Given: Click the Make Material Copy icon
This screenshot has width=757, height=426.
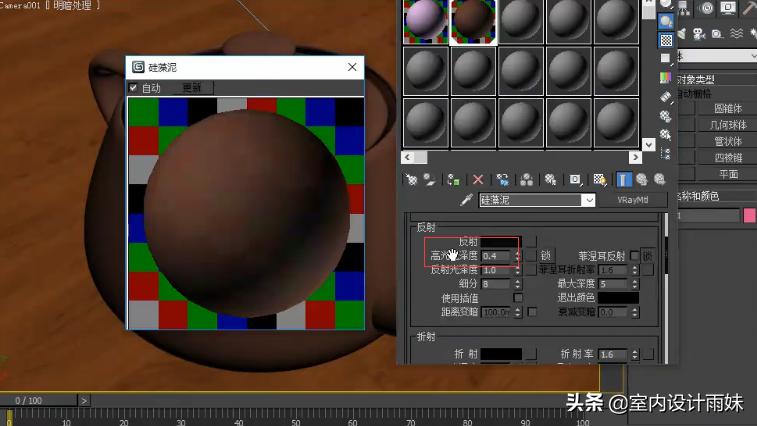Looking at the screenshot, I should 503,180.
